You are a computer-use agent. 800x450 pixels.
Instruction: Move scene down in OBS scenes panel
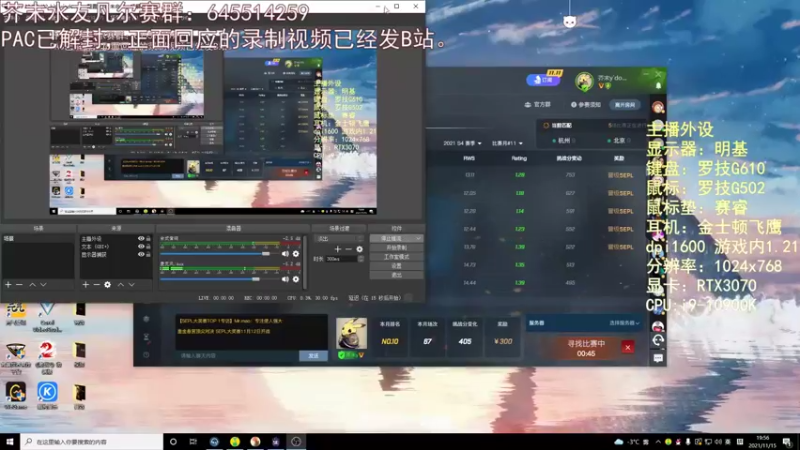(x=43, y=285)
